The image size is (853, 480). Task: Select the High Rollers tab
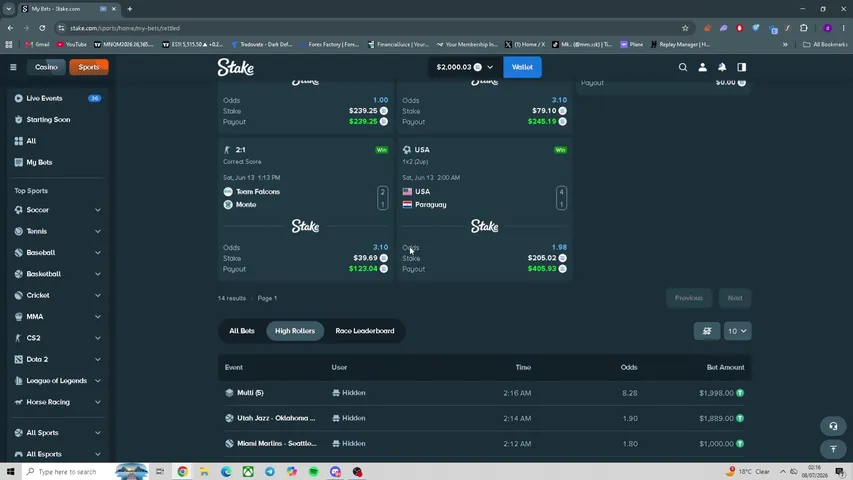pos(295,331)
